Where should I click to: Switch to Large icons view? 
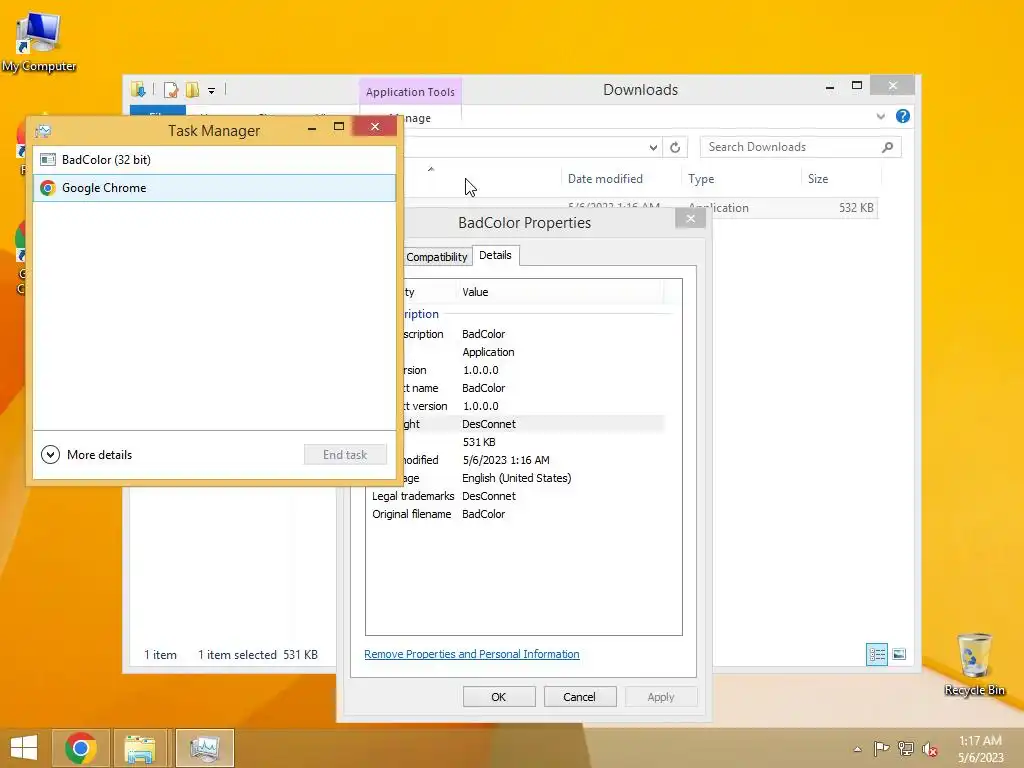[x=899, y=654]
